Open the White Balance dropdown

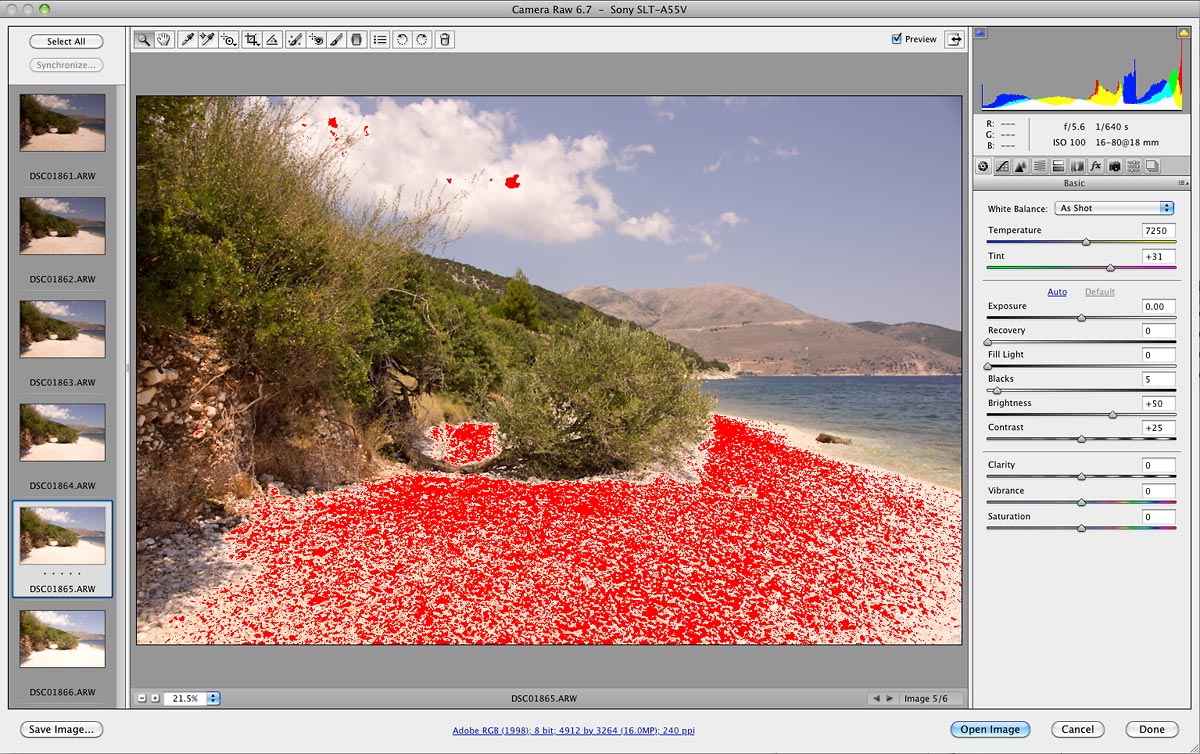tap(1115, 208)
